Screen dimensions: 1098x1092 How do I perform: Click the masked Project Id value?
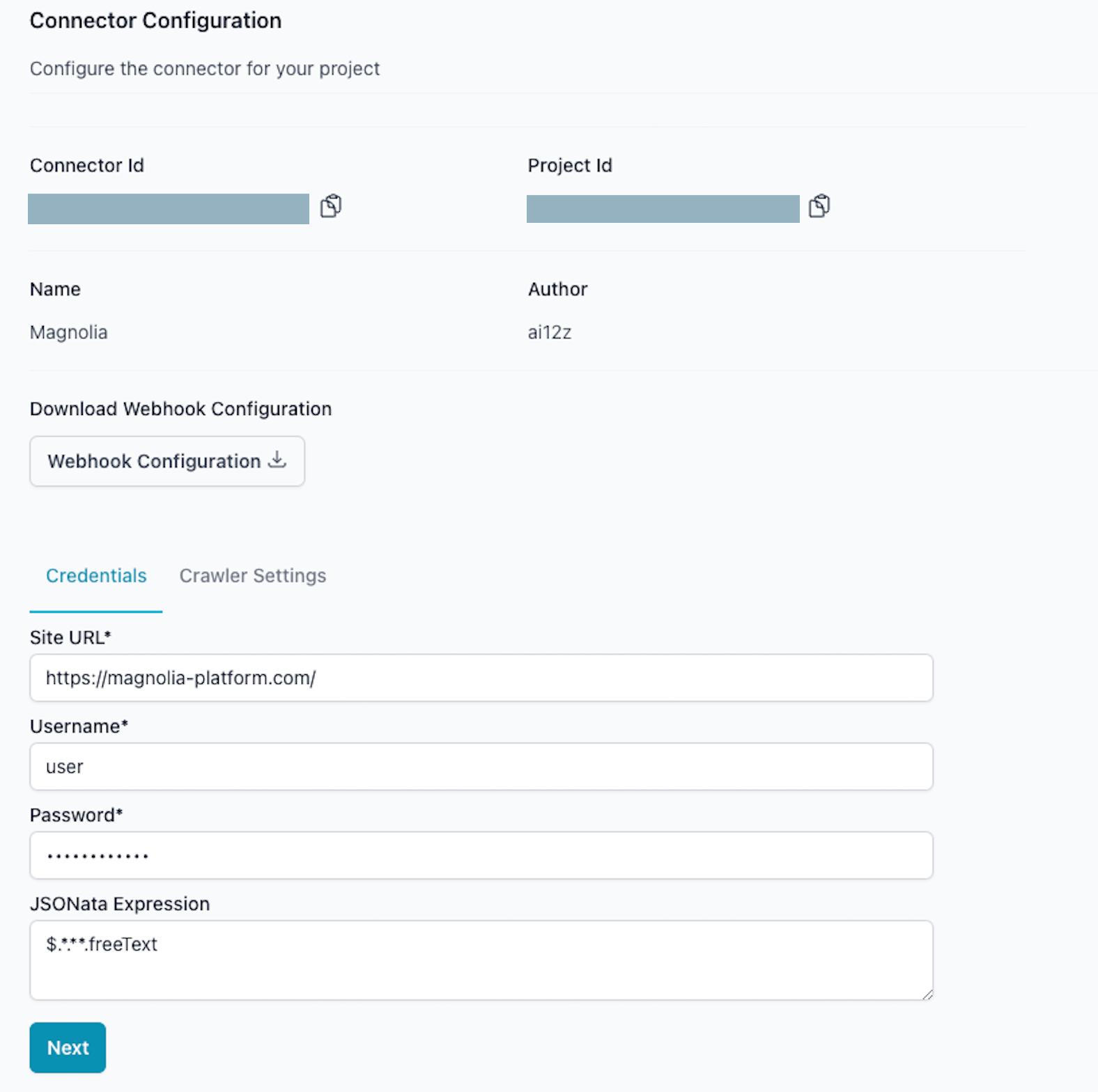[x=663, y=209]
